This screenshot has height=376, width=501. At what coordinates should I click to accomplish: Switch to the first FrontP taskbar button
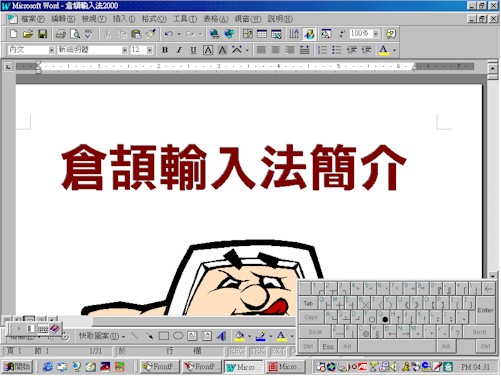[160, 367]
